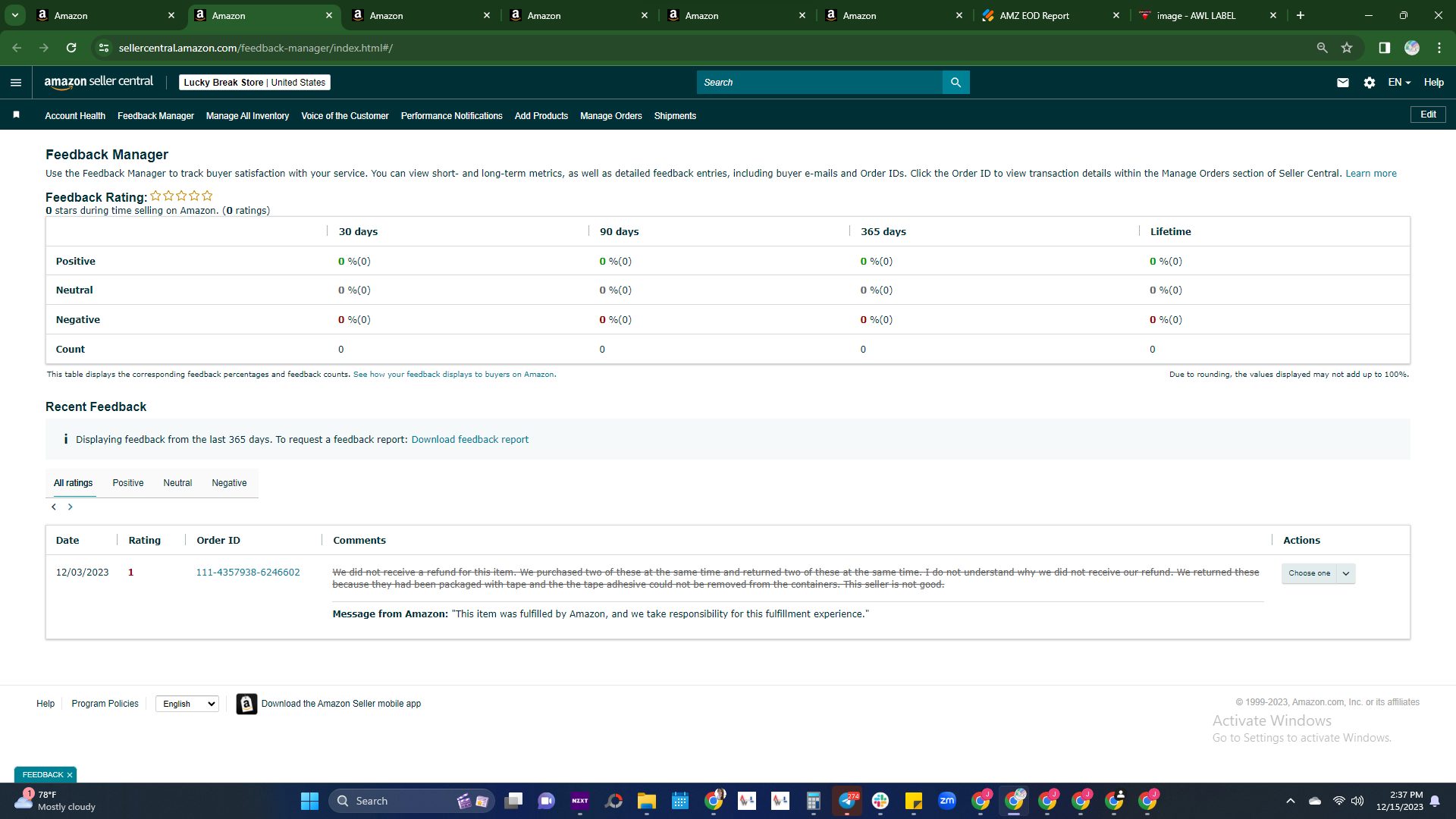Bookmark this page with the star icon
The height and width of the screenshot is (819, 1456).
[x=1347, y=48]
